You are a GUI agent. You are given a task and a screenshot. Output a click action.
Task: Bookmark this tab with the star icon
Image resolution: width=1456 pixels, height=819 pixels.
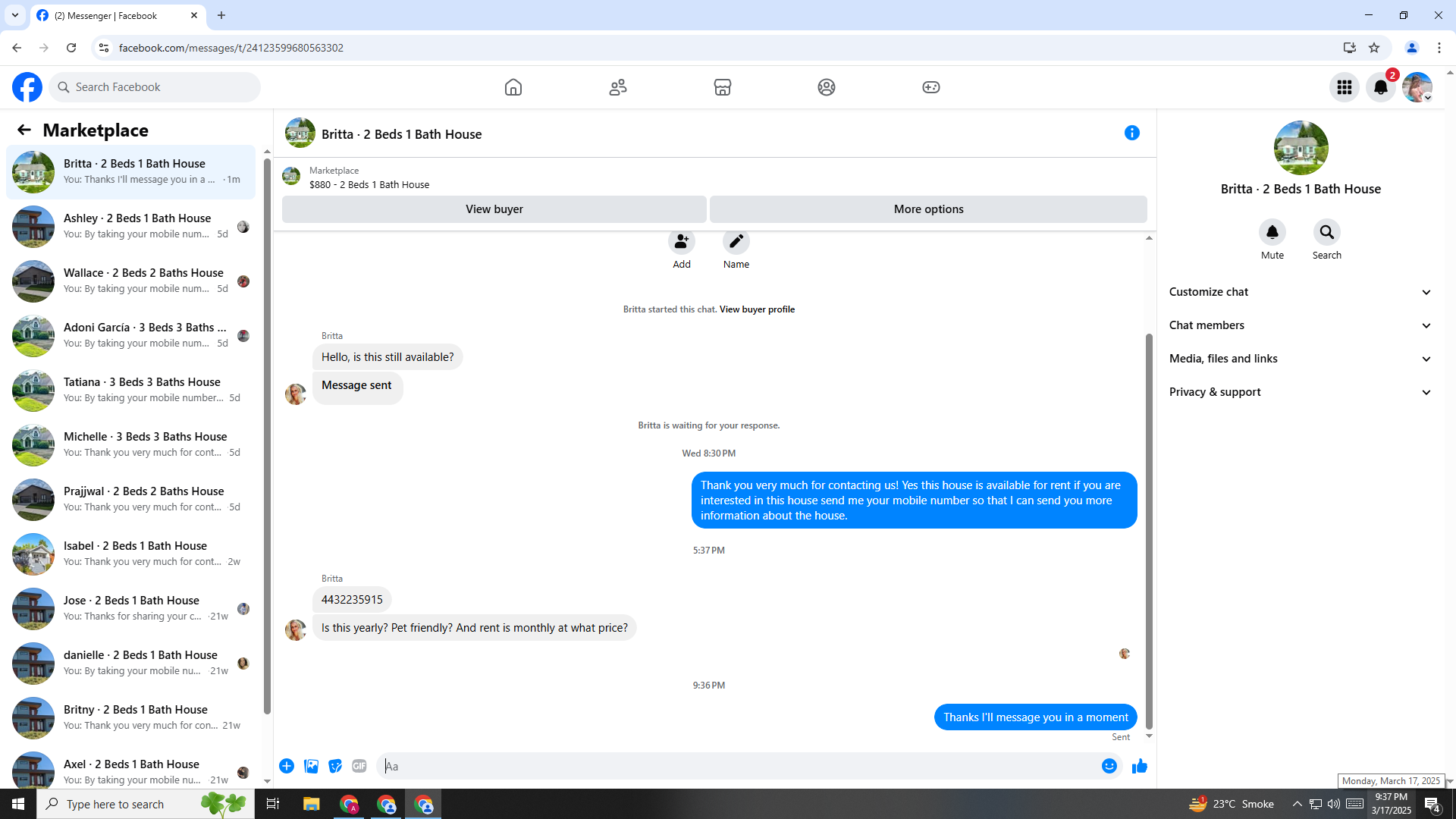[x=1374, y=48]
